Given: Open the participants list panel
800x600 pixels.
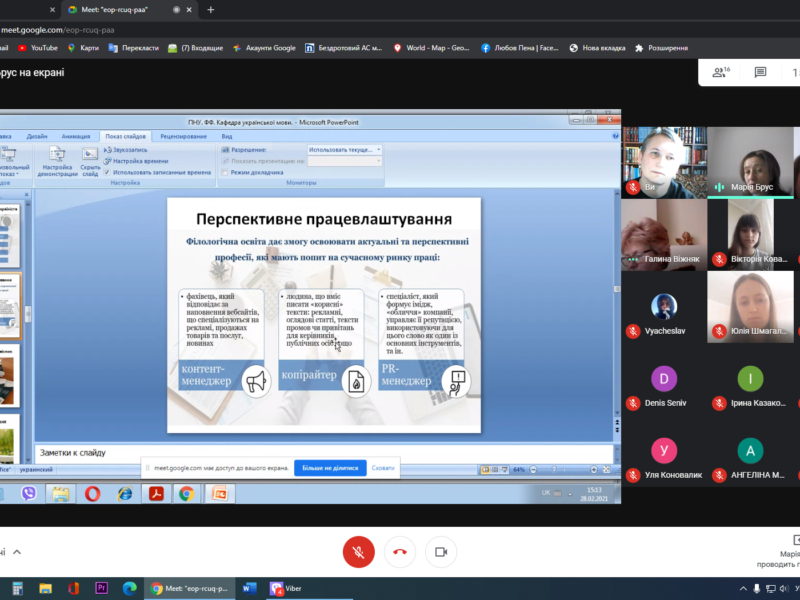Looking at the screenshot, I should [719, 72].
